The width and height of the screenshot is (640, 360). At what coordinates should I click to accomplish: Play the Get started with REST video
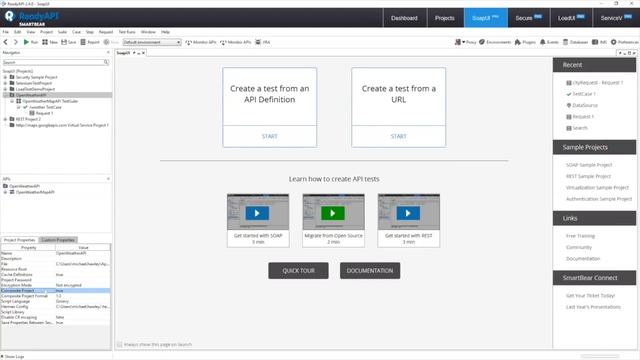(408, 213)
